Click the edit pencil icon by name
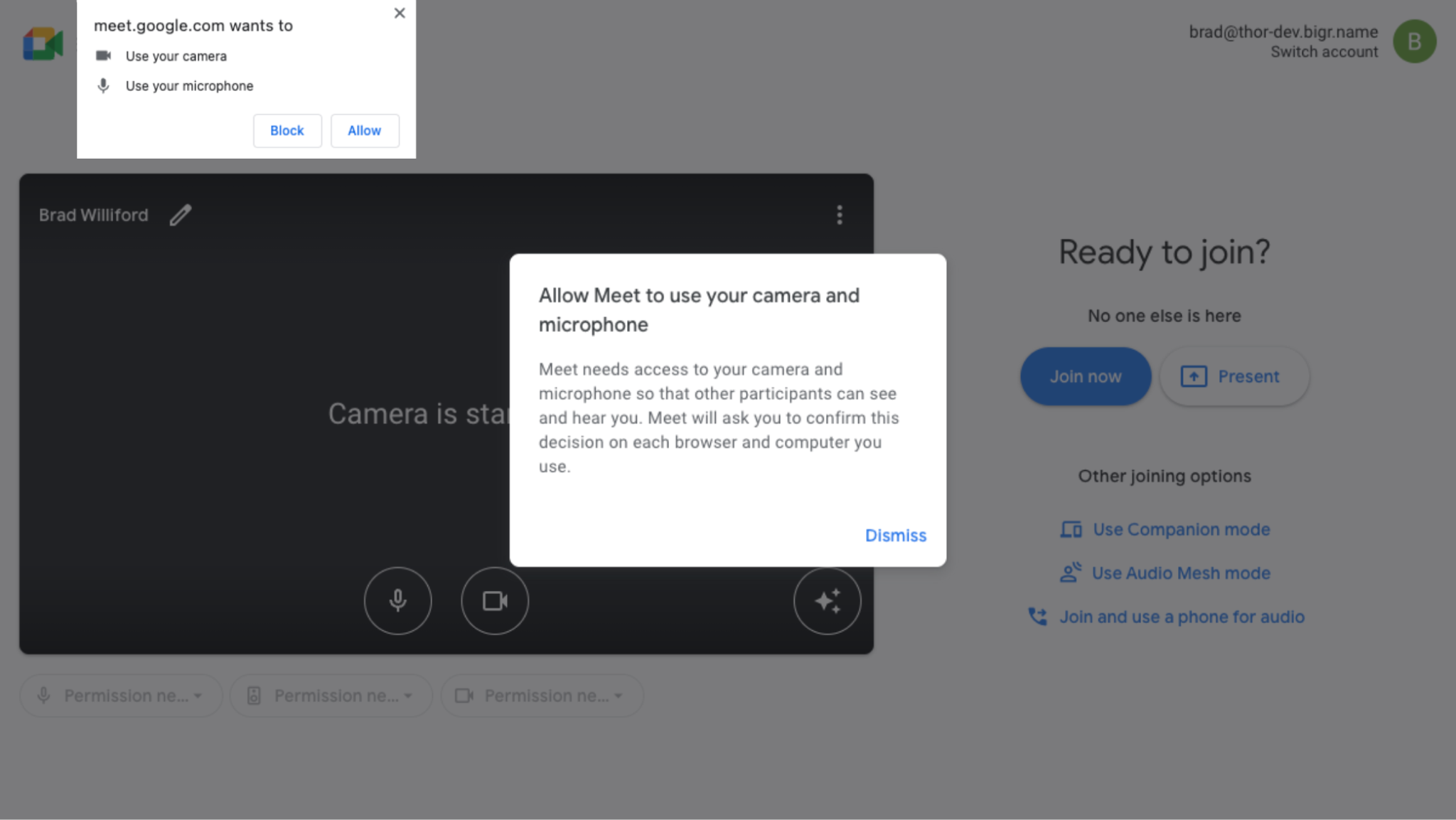The height and width of the screenshot is (820, 1456). pos(181,214)
